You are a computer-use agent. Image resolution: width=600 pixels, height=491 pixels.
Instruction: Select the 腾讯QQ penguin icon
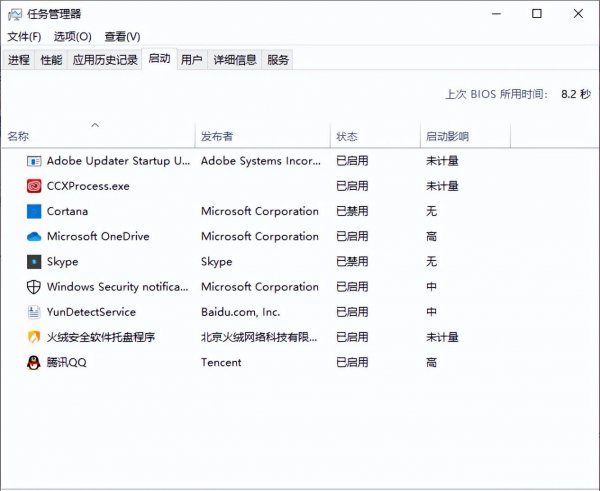click(34, 363)
